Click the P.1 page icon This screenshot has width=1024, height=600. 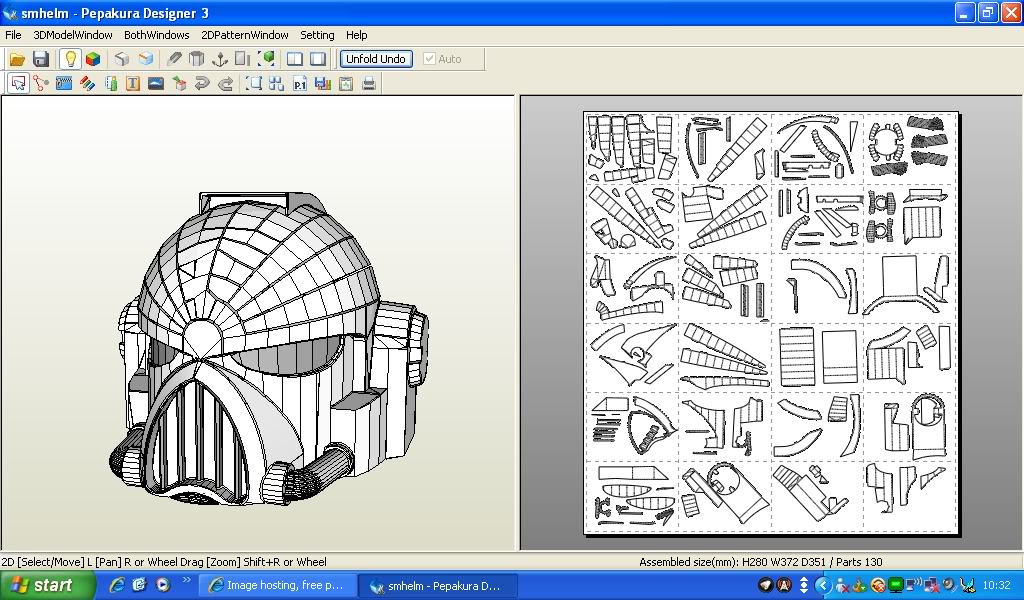click(x=300, y=84)
